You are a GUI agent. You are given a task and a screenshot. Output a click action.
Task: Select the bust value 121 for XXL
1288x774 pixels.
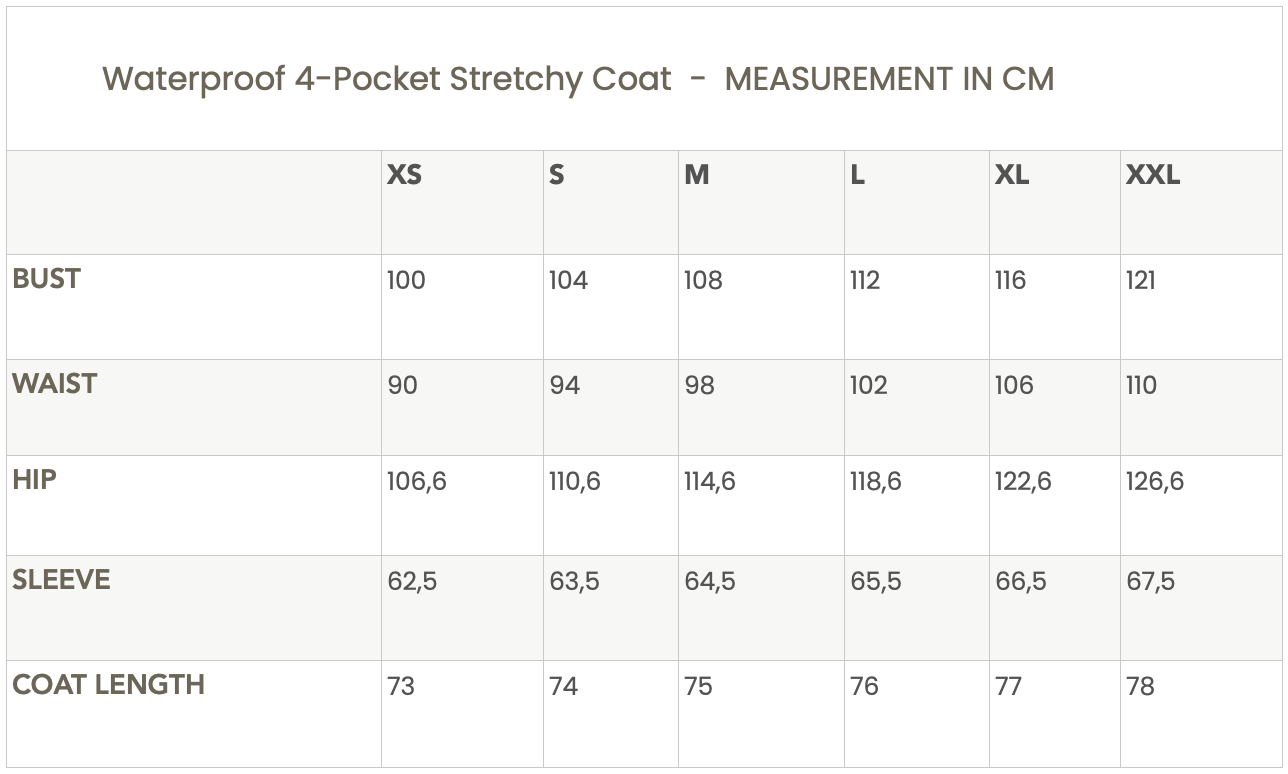[x=1140, y=281]
